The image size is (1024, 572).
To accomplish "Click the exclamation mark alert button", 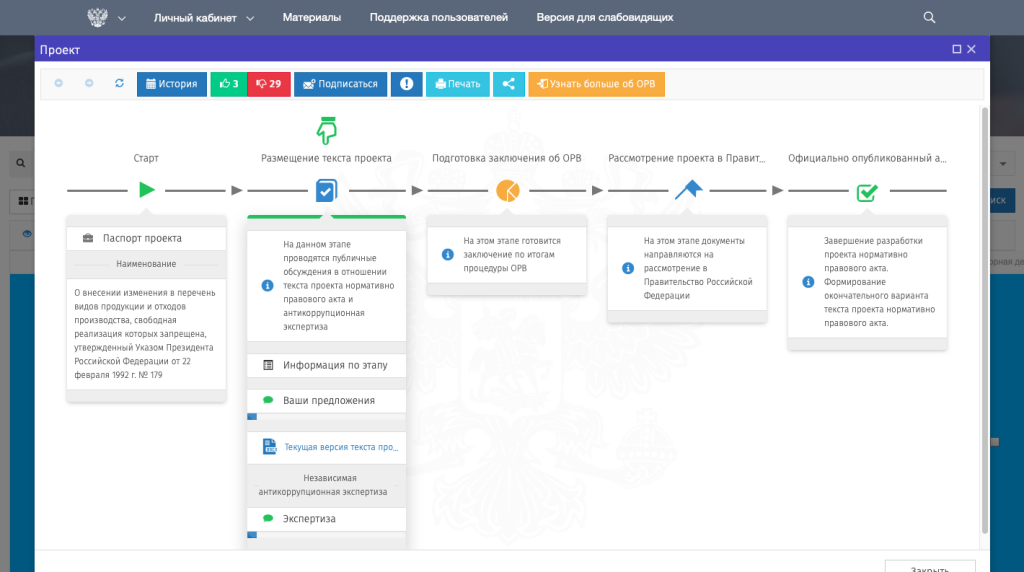I will [406, 84].
